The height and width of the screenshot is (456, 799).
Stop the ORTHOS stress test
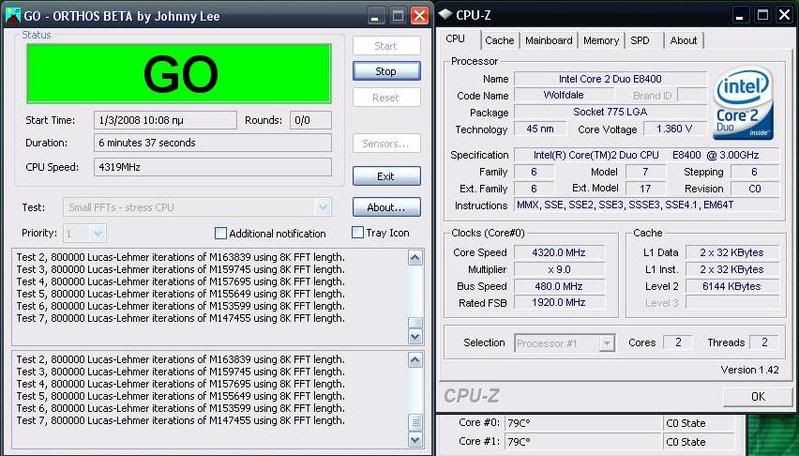point(386,71)
